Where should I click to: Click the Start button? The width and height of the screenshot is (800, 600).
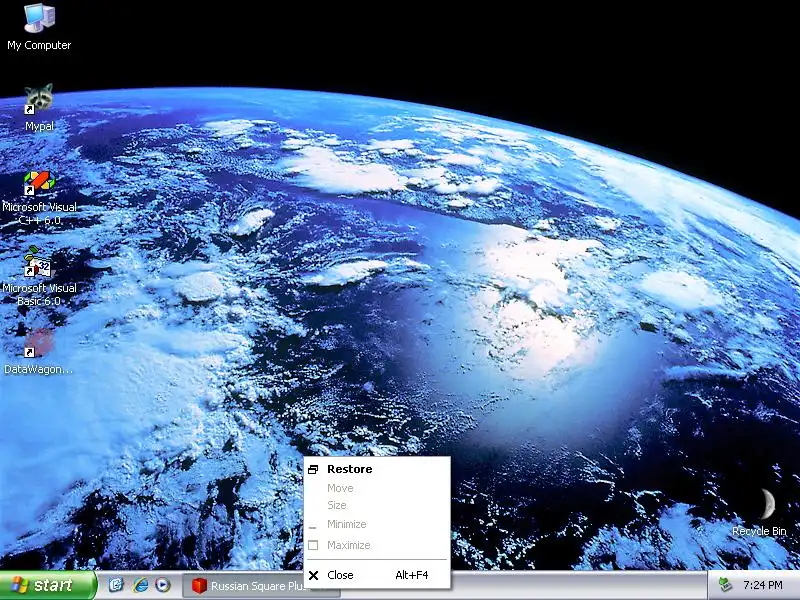48,585
